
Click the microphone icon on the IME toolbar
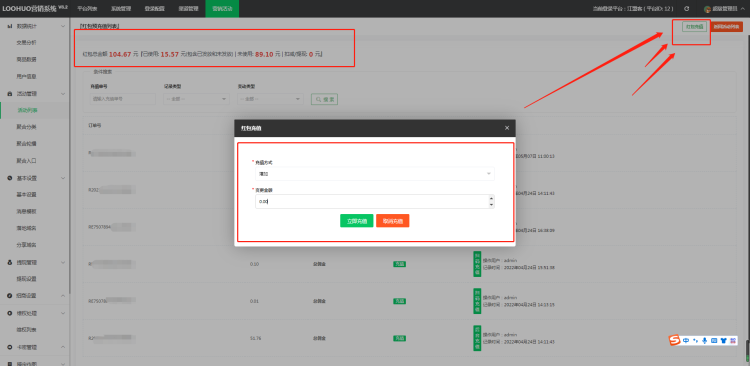[705, 341]
